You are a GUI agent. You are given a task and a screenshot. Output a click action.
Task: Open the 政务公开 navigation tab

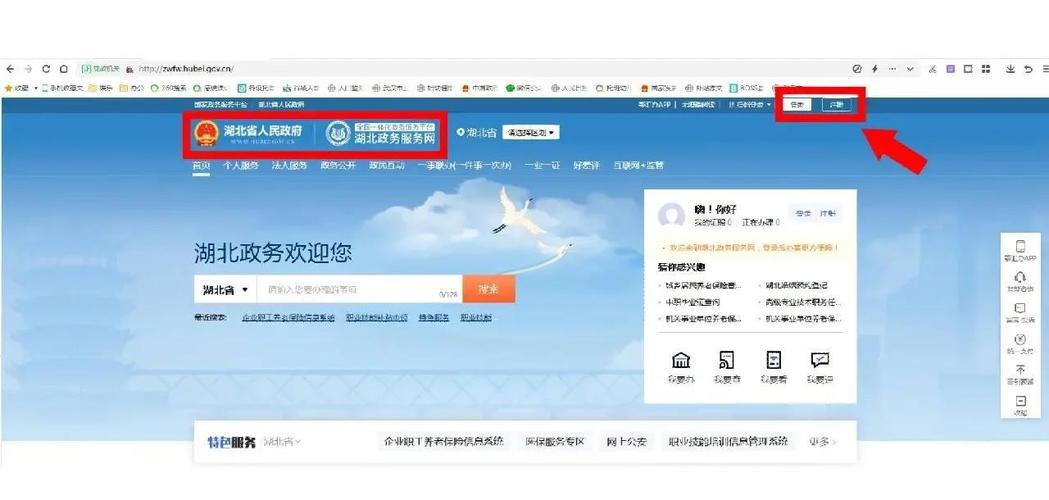pos(338,165)
